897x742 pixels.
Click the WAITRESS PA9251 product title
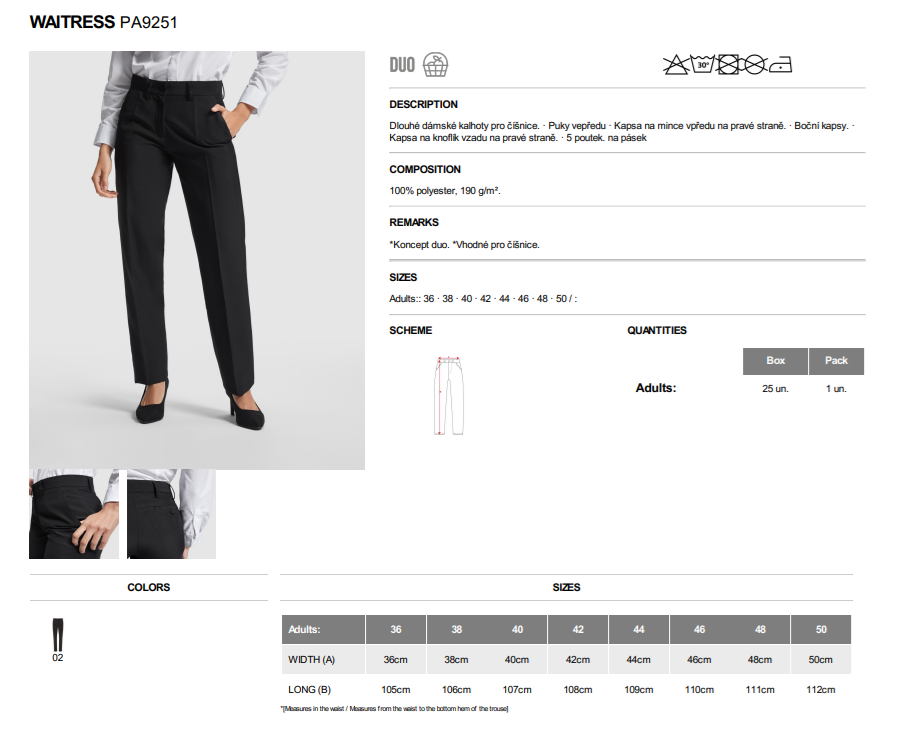(x=104, y=22)
